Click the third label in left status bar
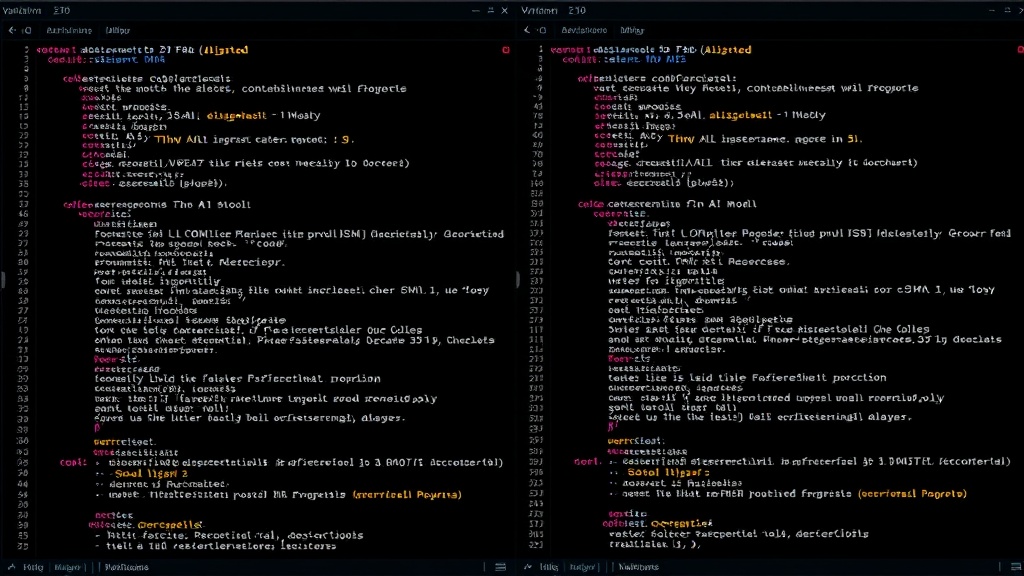1024x576 pixels. click(127, 567)
